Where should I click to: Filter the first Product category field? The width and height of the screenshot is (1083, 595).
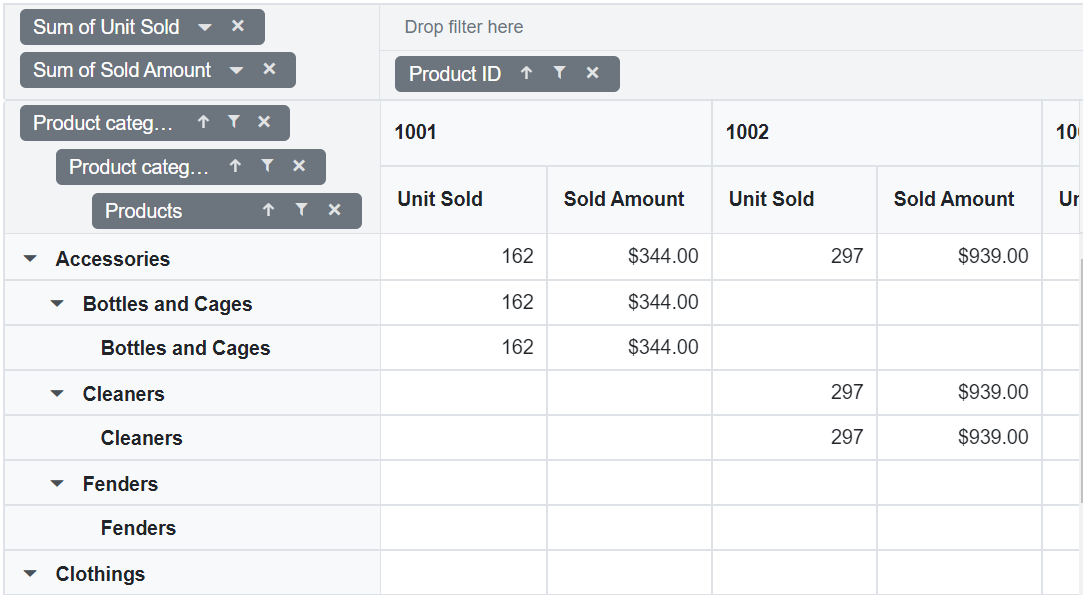tap(232, 122)
